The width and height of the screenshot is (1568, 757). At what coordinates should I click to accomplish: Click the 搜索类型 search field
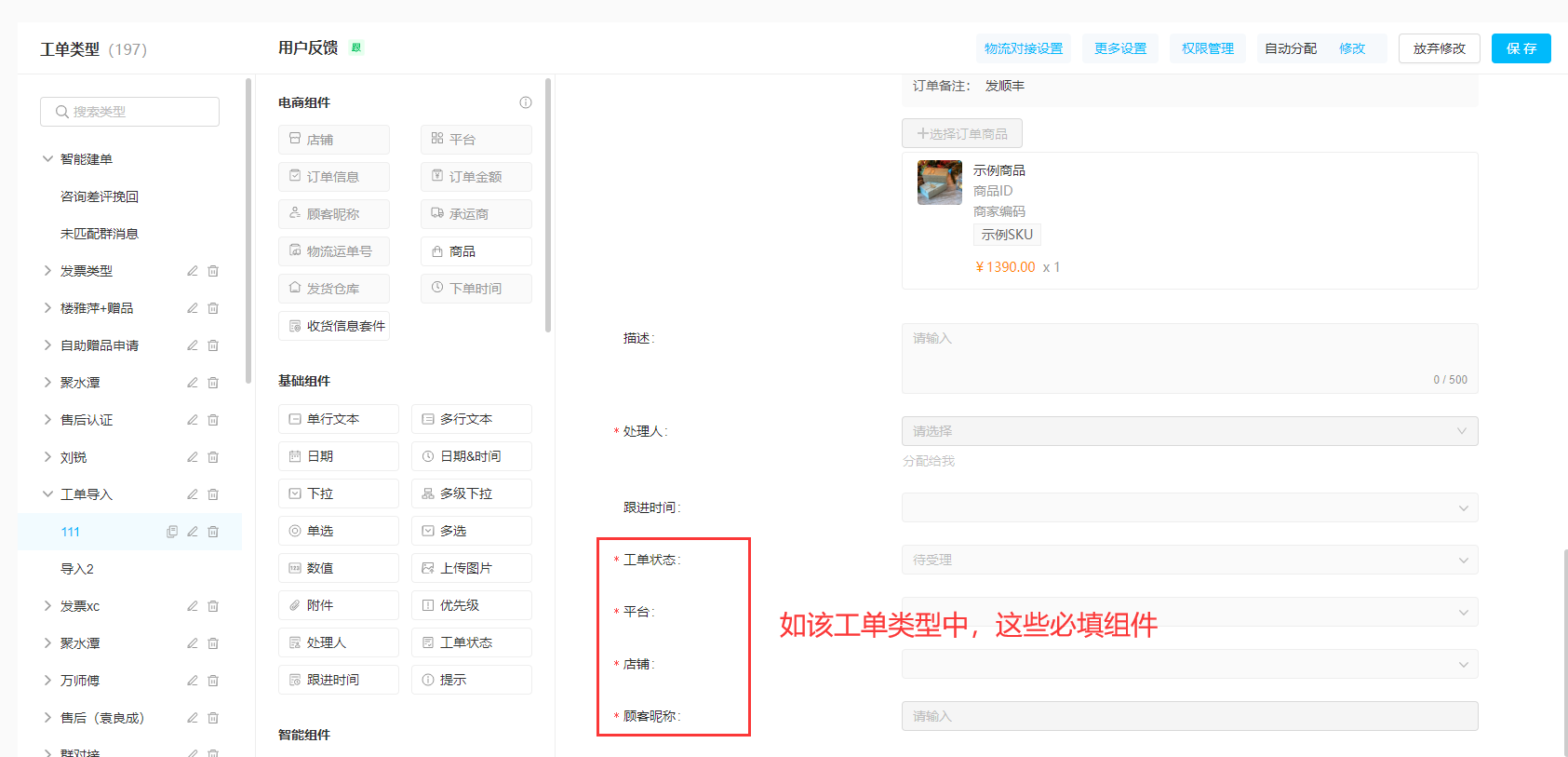(x=130, y=112)
